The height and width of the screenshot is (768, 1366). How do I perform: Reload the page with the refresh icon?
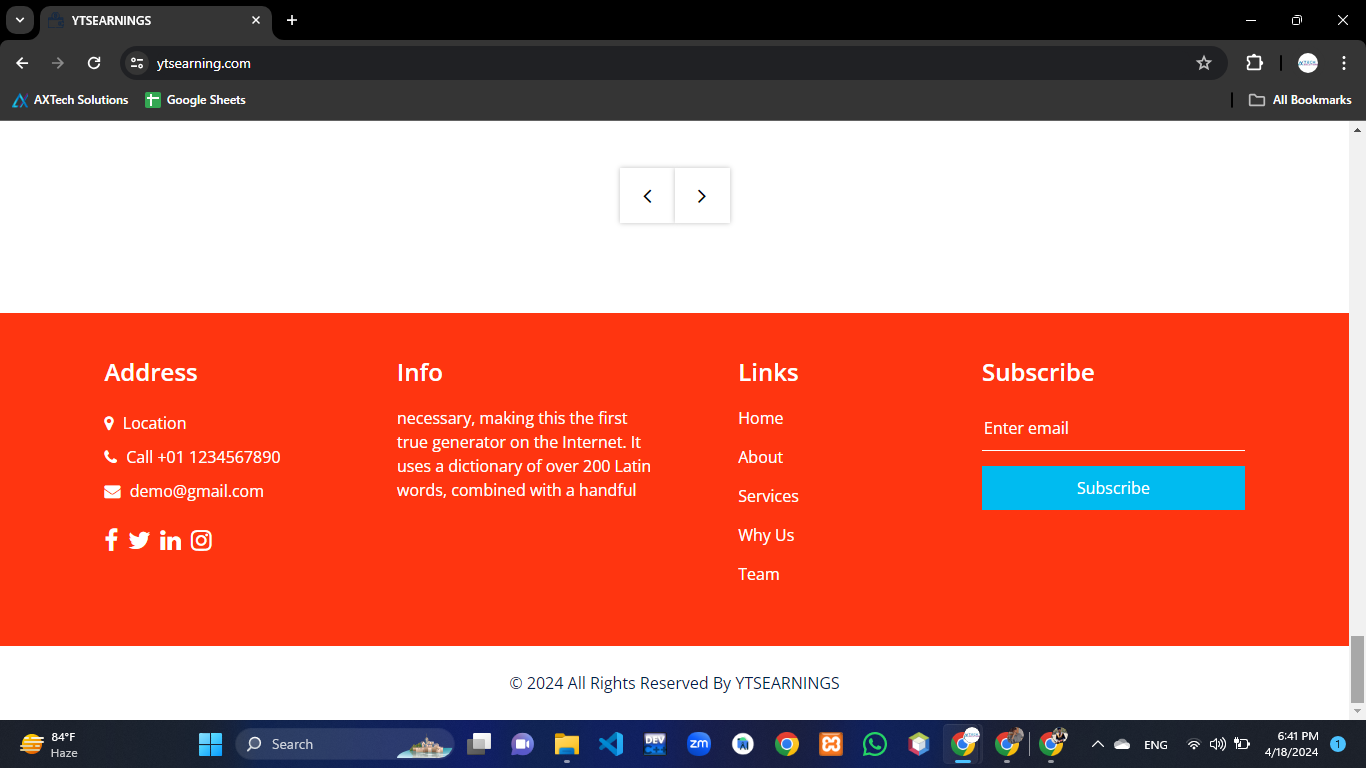click(94, 63)
